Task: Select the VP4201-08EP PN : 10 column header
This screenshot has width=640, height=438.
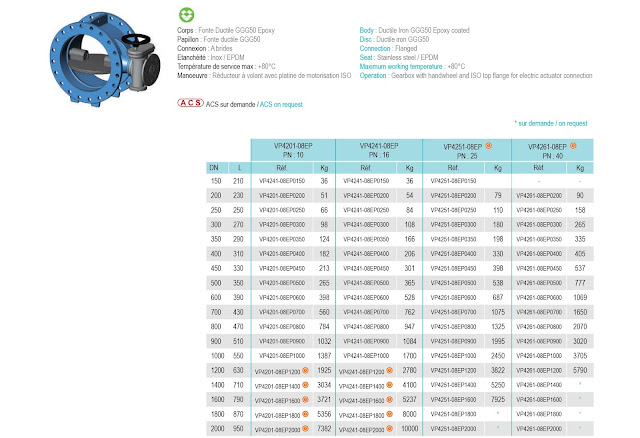Action: [x=293, y=150]
